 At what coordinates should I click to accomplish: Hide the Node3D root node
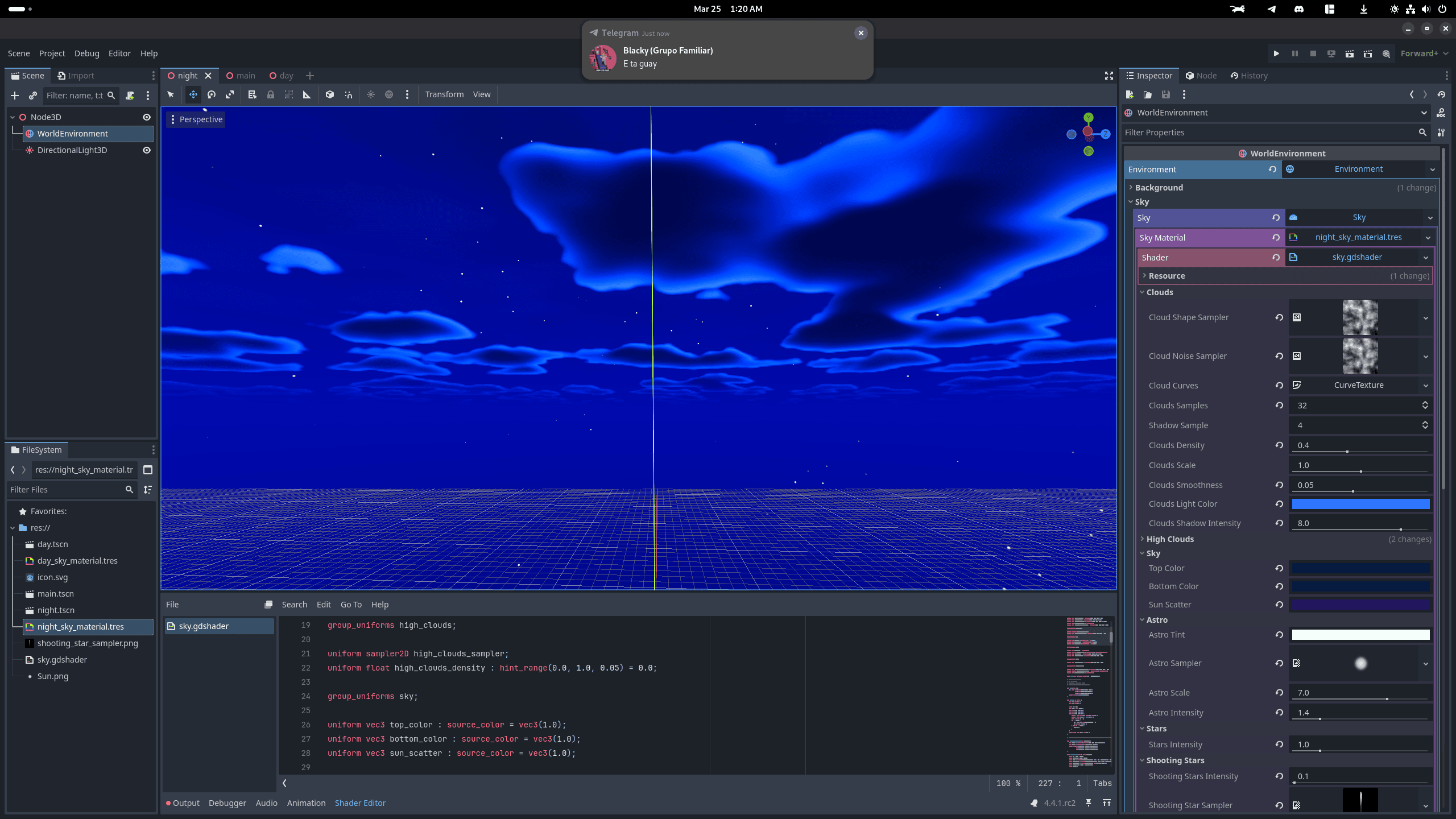point(147,117)
